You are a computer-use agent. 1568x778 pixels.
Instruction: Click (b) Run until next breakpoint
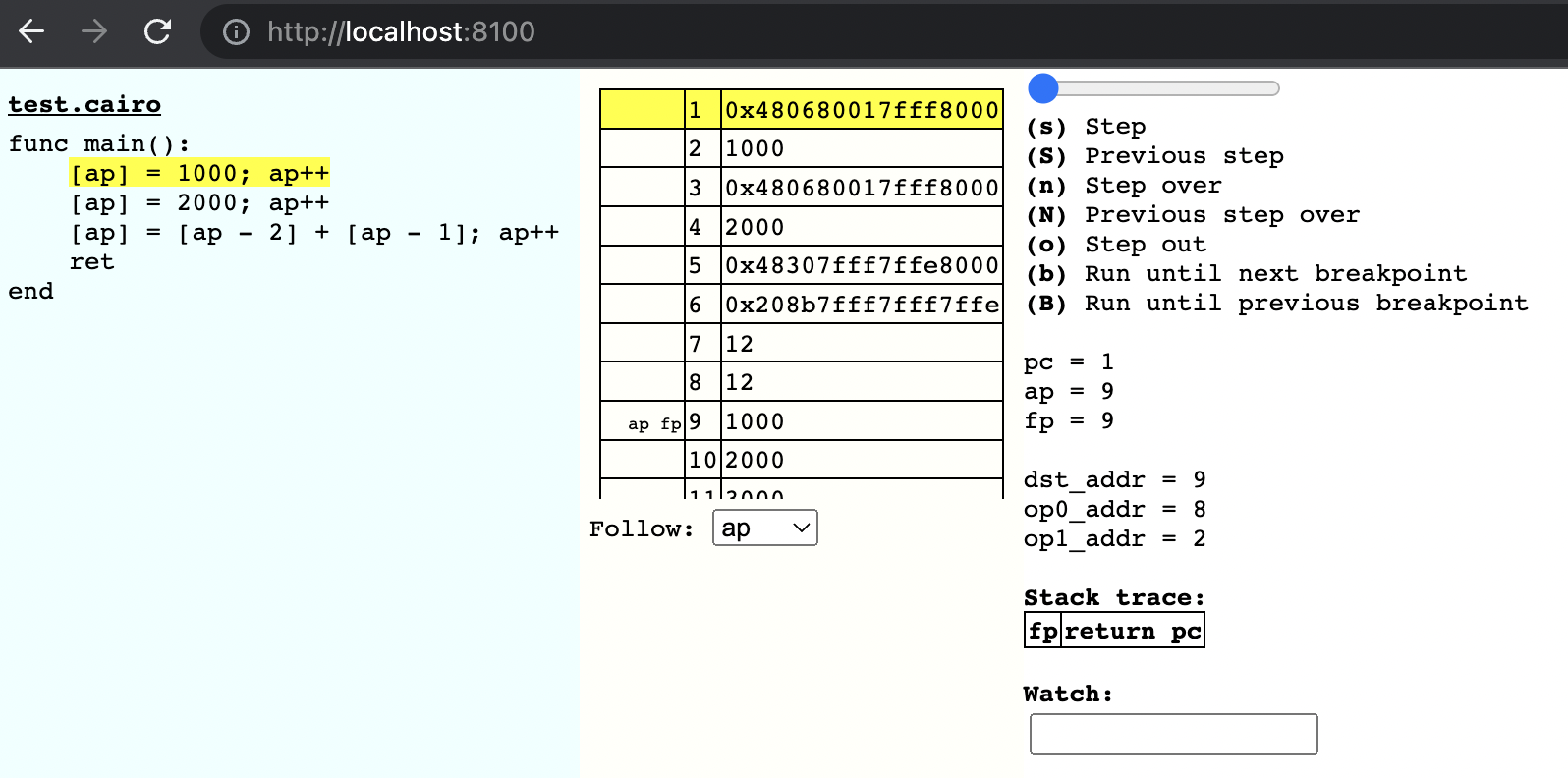pyautogui.click(x=1246, y=274)
